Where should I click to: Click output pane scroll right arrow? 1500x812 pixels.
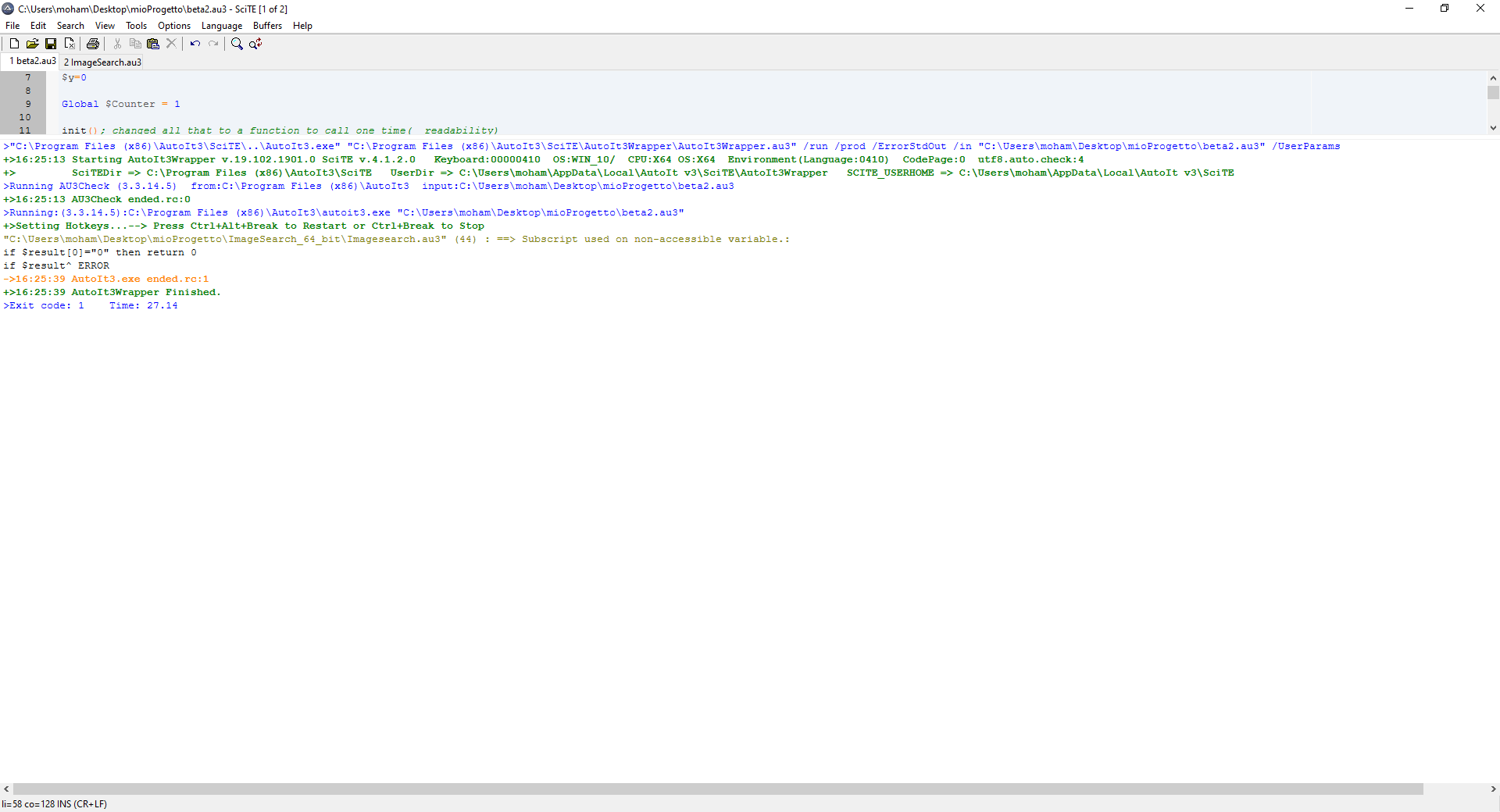1493,789
